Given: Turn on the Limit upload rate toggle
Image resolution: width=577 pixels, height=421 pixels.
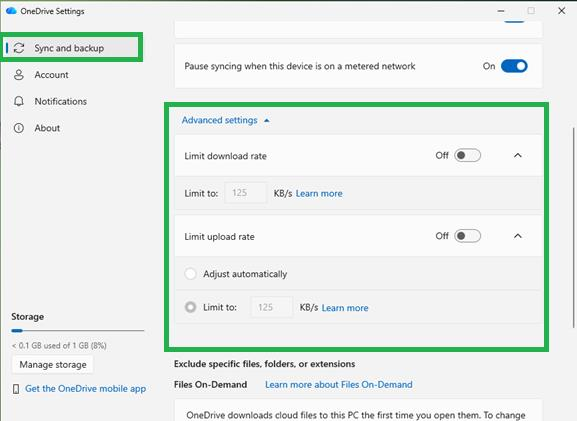Looking at the screenshot, I should coord(467,236).
